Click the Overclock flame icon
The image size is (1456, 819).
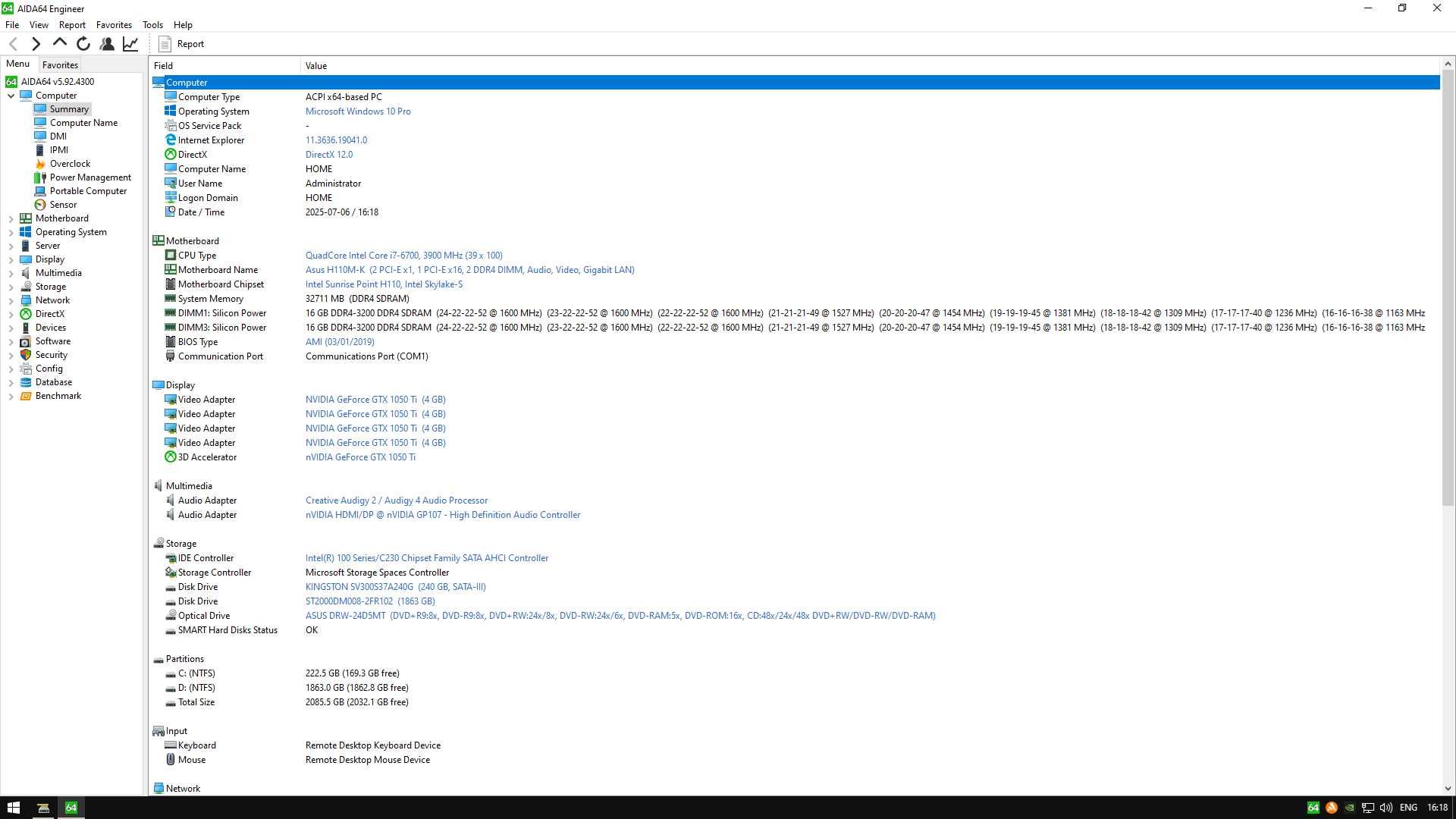pyautogui.click(x=40, y=164)
